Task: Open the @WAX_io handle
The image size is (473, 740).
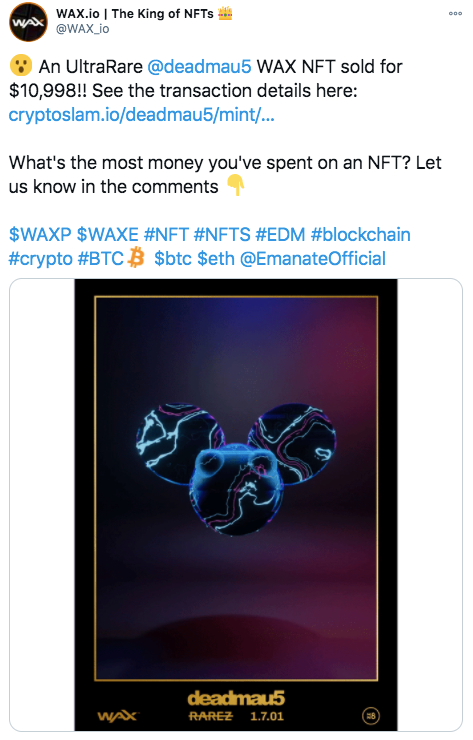Action: click(x=83, y=29)
